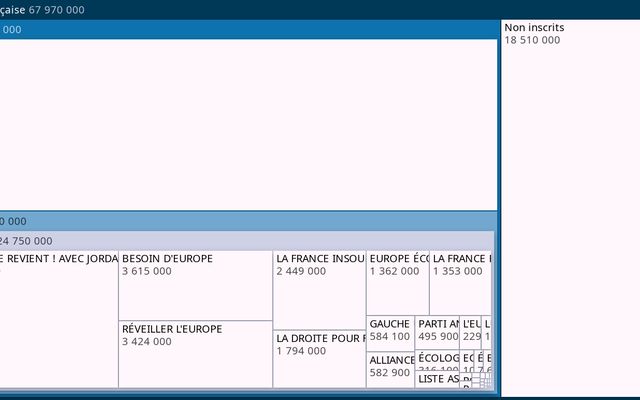Open the LA DROITE POUR tile
The width and height of the screenshot is (640, 400).
(319, 359)
